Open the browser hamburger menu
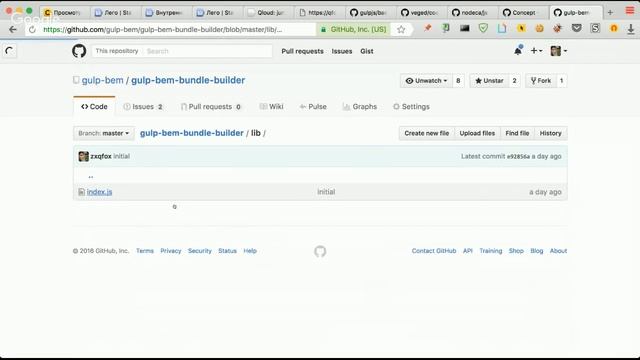This screenshot has height=360, width=640. click(x=630, y=11)
